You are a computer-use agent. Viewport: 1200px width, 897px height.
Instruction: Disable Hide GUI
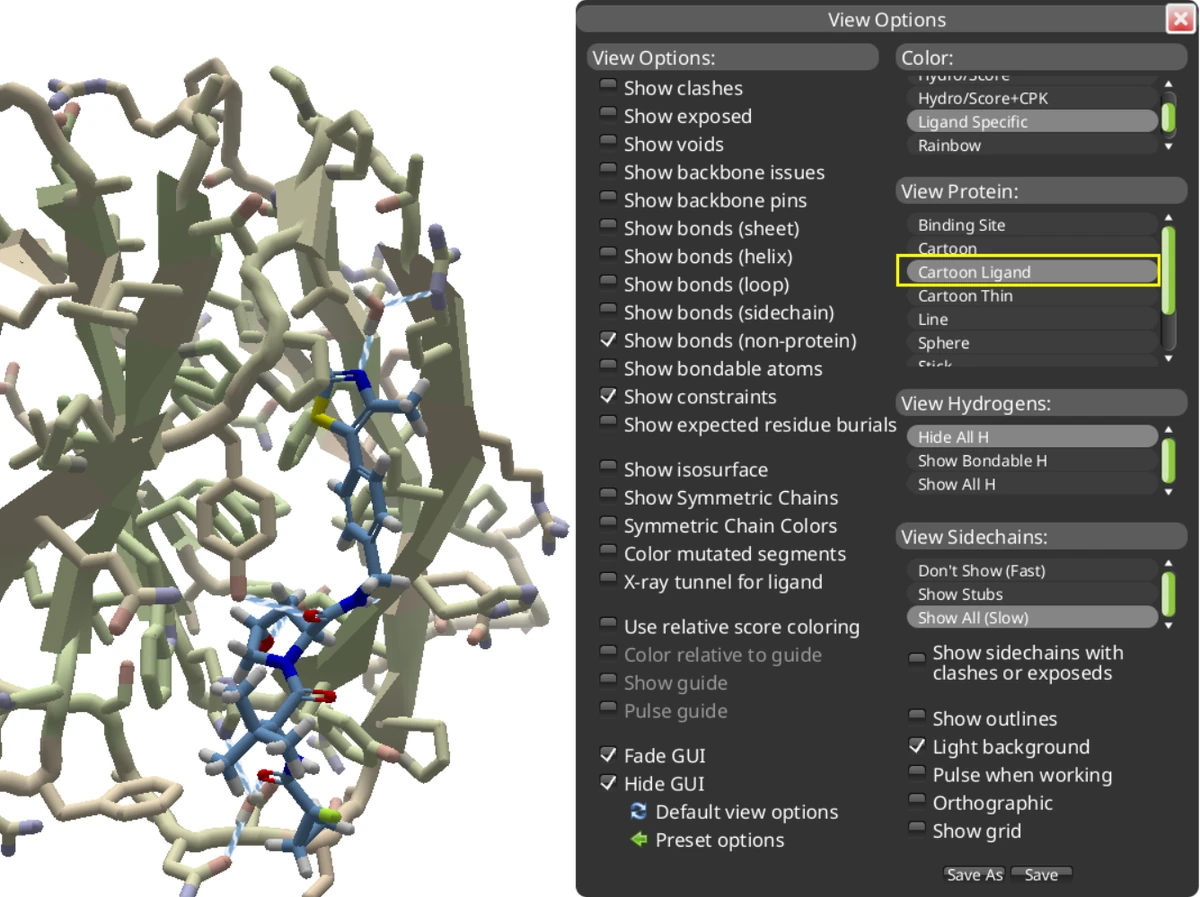pyautogui.click(x=608, y=781)
